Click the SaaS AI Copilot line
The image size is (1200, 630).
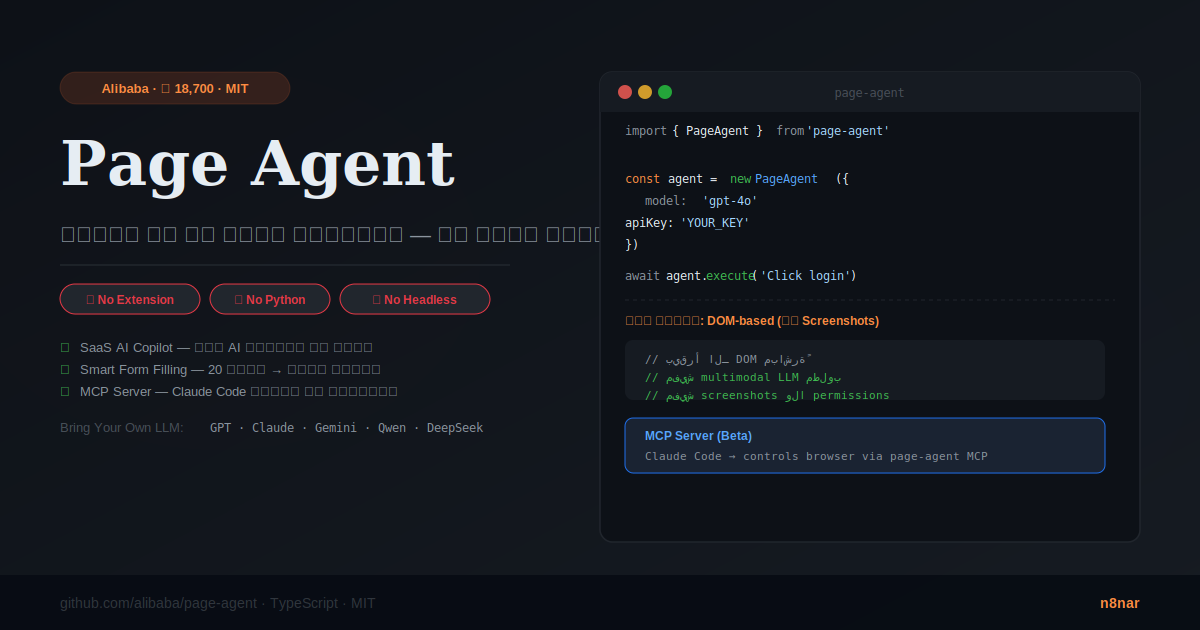pyautogui.click(x=217, y=347)
